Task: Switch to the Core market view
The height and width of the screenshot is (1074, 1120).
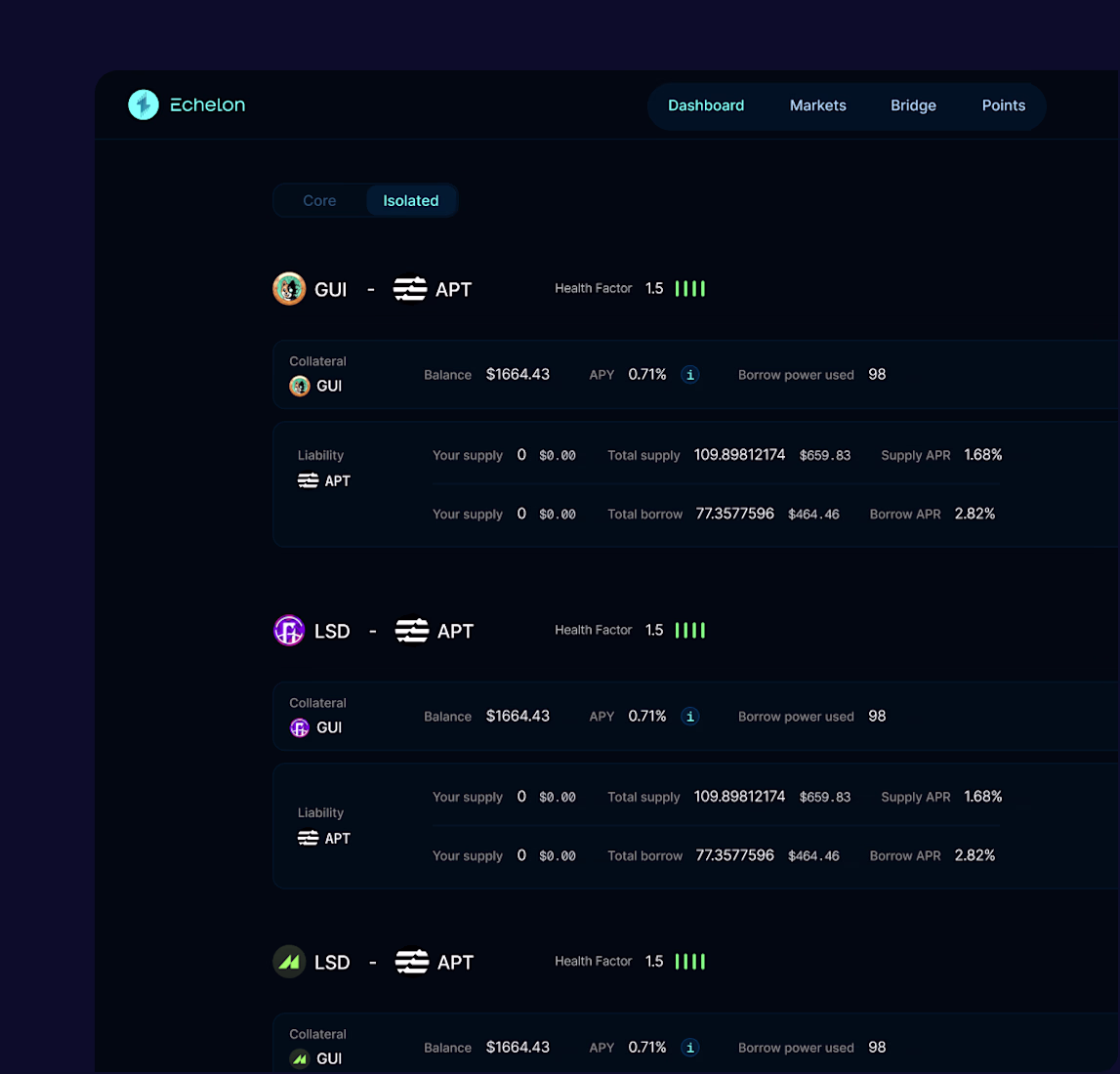Action: 319,201
